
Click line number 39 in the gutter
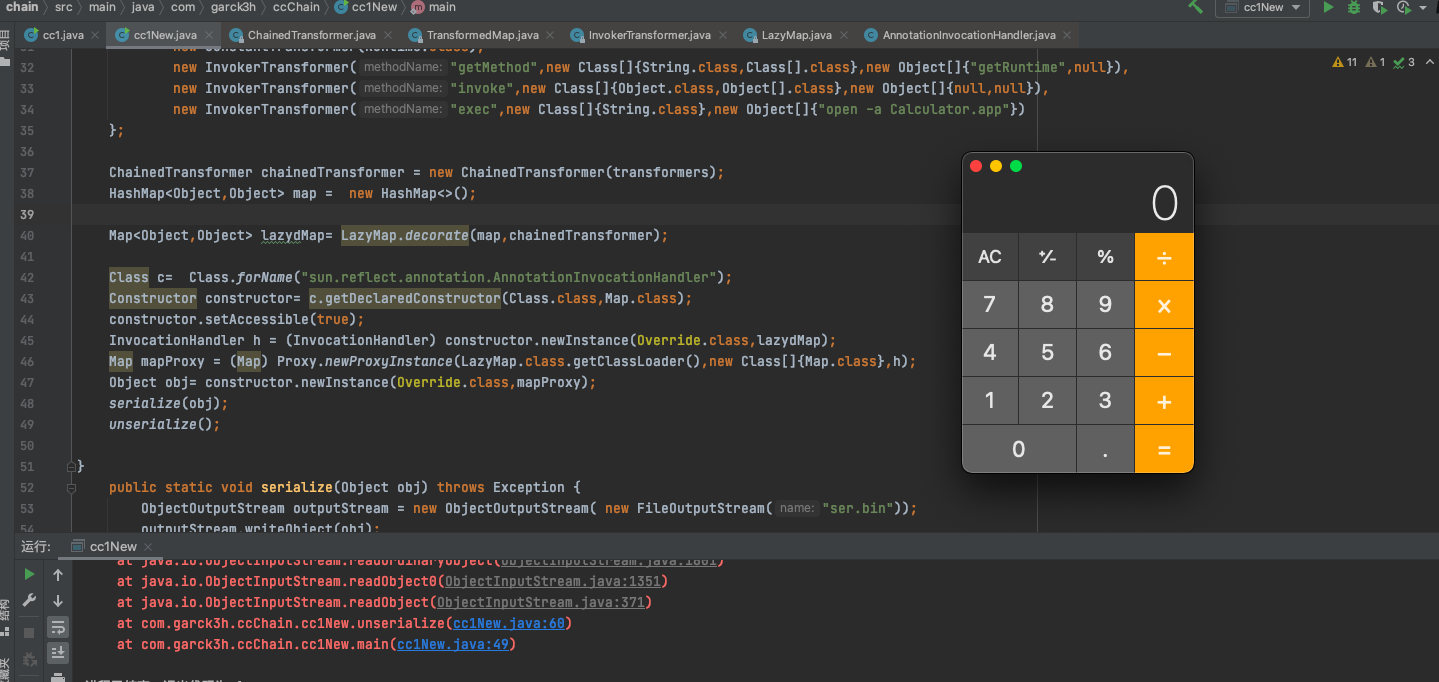point(26,215)
